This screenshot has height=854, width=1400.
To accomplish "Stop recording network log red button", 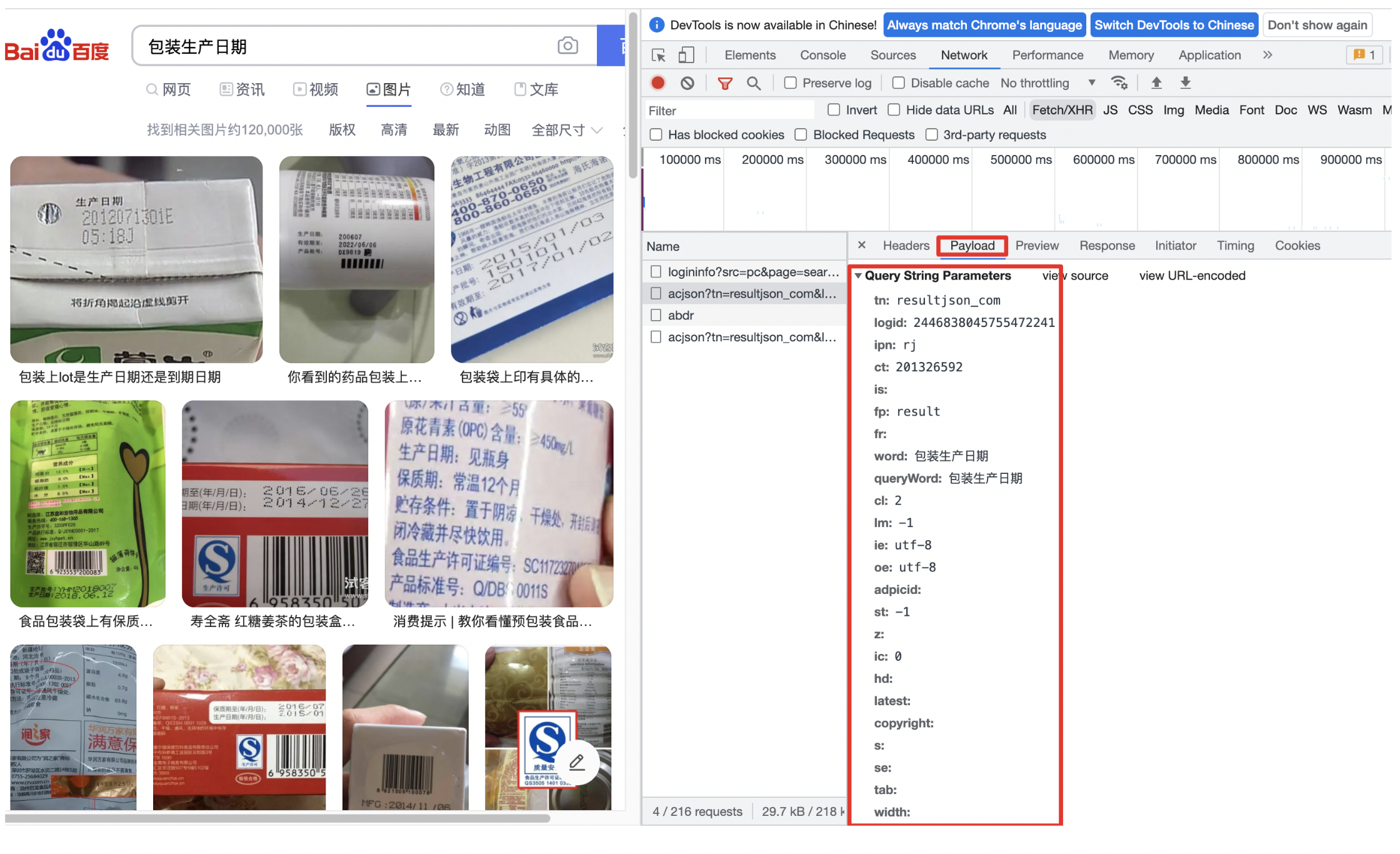I will 657,83.
